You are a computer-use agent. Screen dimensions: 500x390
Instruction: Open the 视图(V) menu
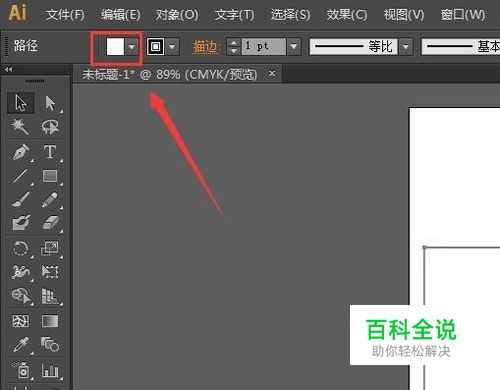tap(404, 15)
